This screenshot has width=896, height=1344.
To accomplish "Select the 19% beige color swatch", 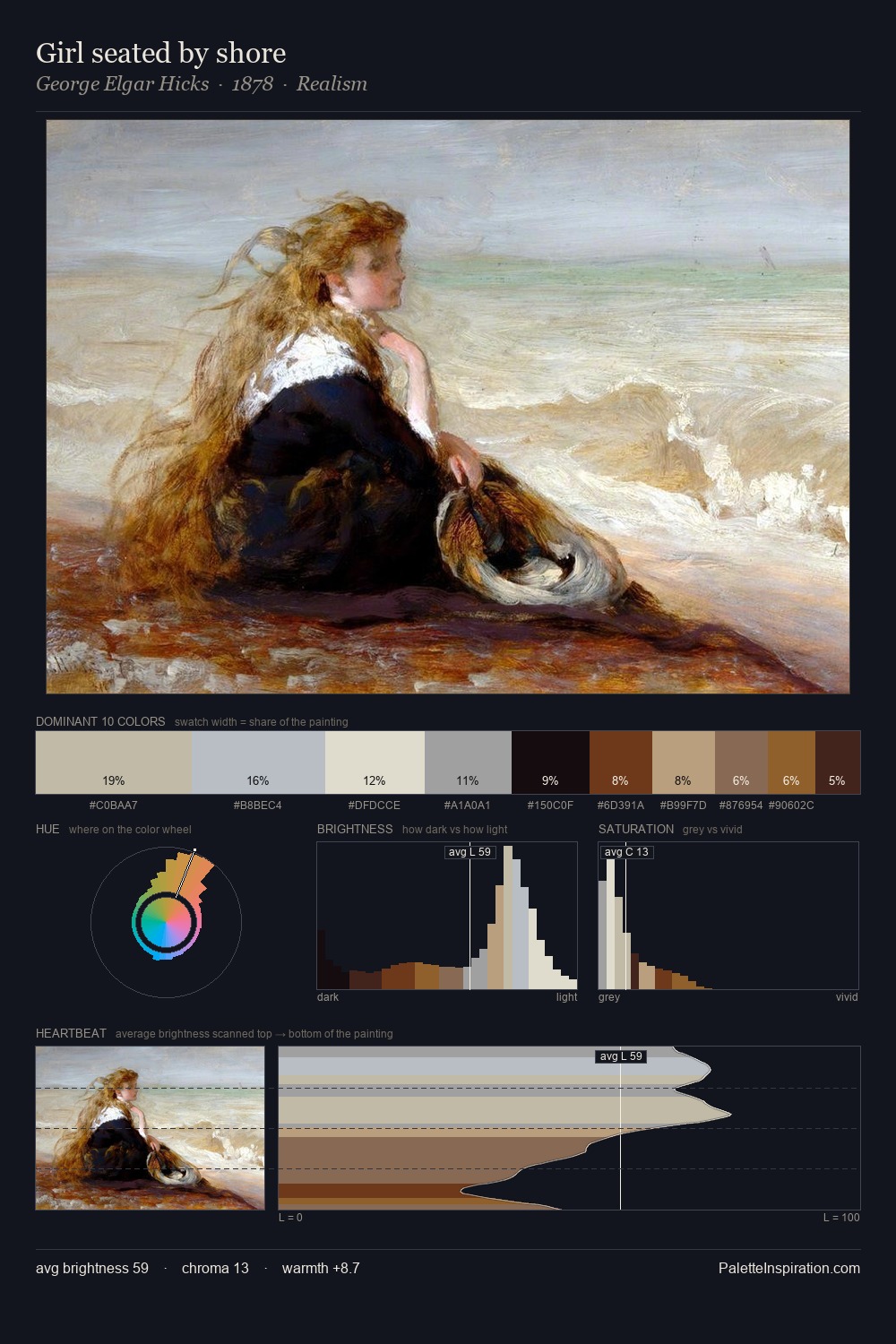I will 114,762.
